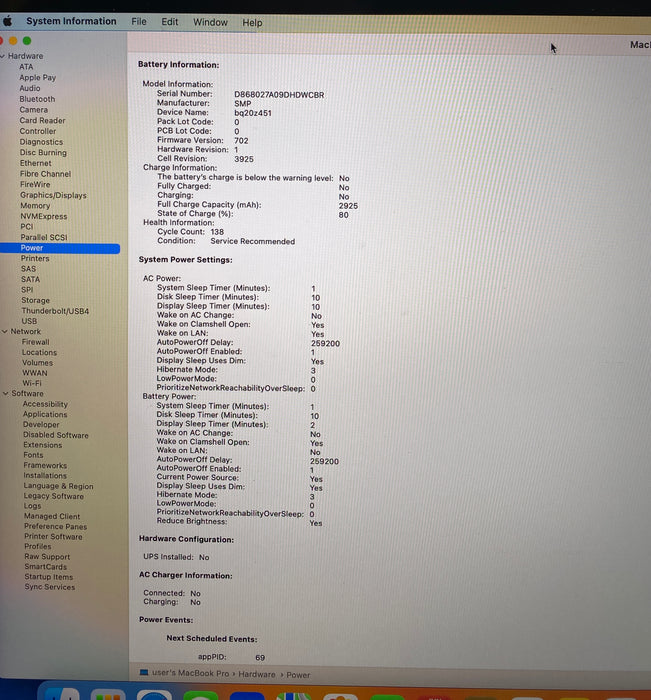
Task: Select Developer under Software
Action: point(41,424)
